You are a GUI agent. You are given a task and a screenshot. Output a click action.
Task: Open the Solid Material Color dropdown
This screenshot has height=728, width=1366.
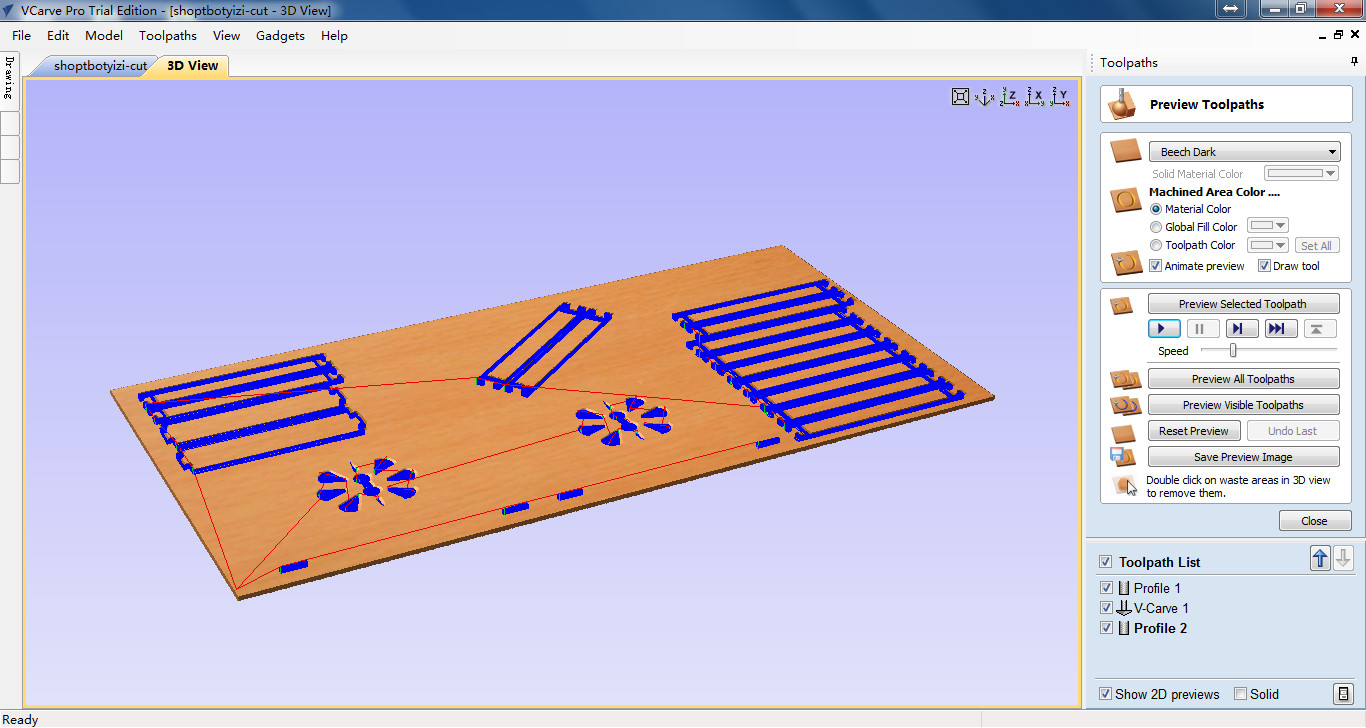1302,174
